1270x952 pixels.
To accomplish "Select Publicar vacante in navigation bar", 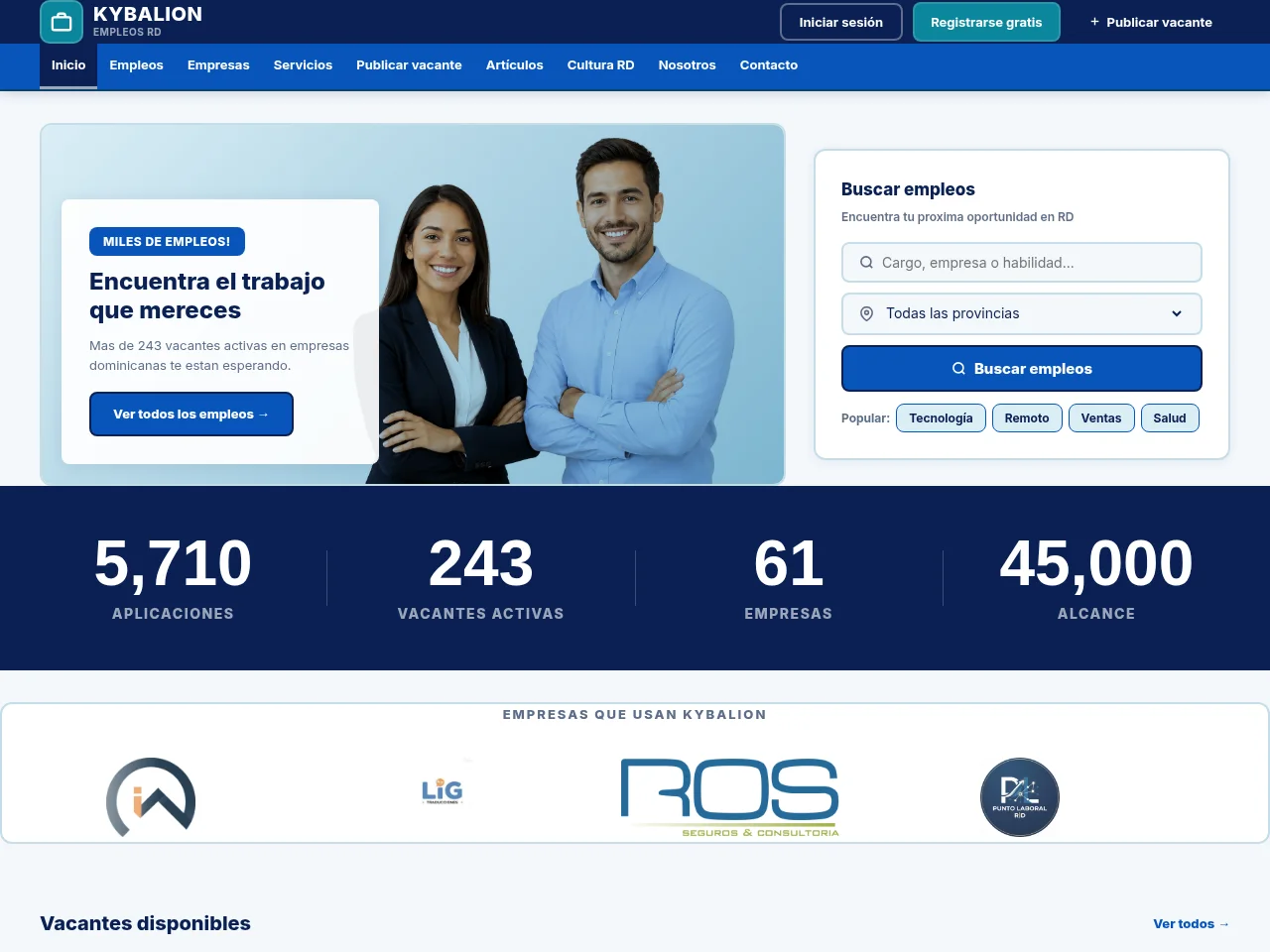I will point(409,65).
